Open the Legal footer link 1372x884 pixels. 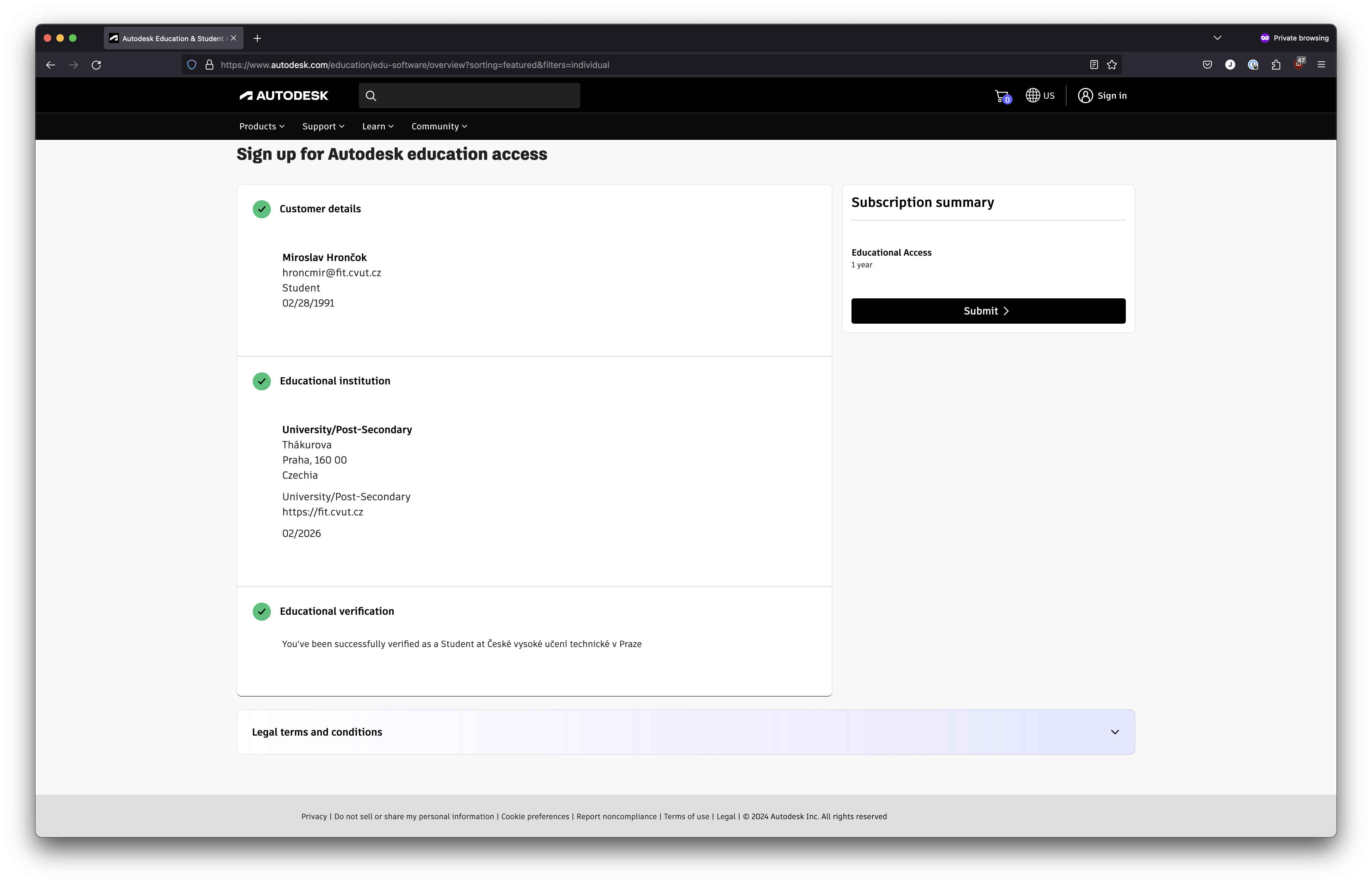click(726, 817)
